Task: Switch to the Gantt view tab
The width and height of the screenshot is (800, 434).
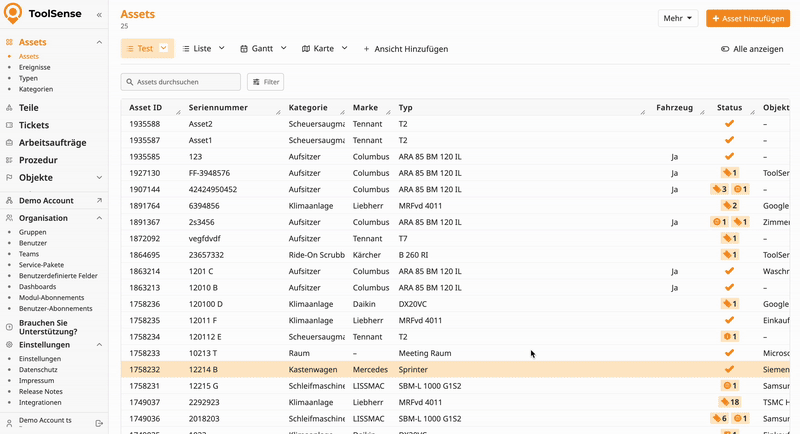Action: point(262,48)
